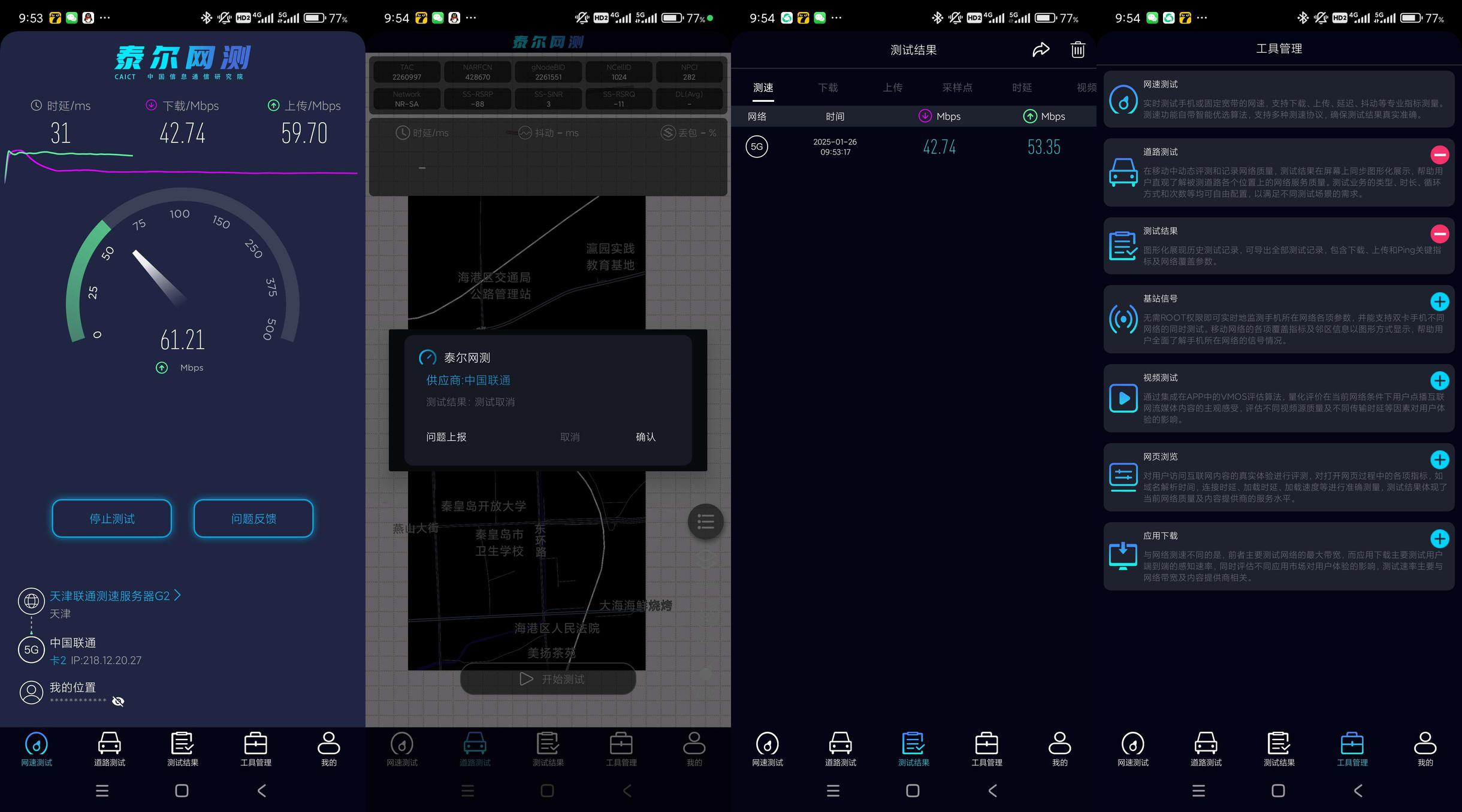1462x812 pixels.
Task: Select 道路测试 in the 工具管理 screen's bottom bar
Action: point(1206,749)
